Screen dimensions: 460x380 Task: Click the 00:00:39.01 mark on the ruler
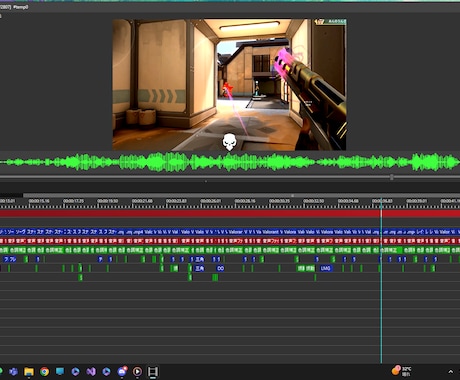click(x=416, y=201)
